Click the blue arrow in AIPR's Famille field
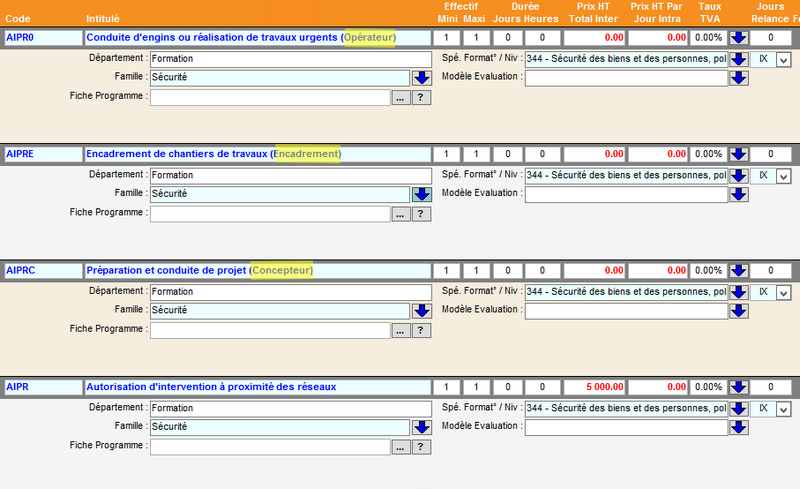800x489 pixels. tap(421, 428)
